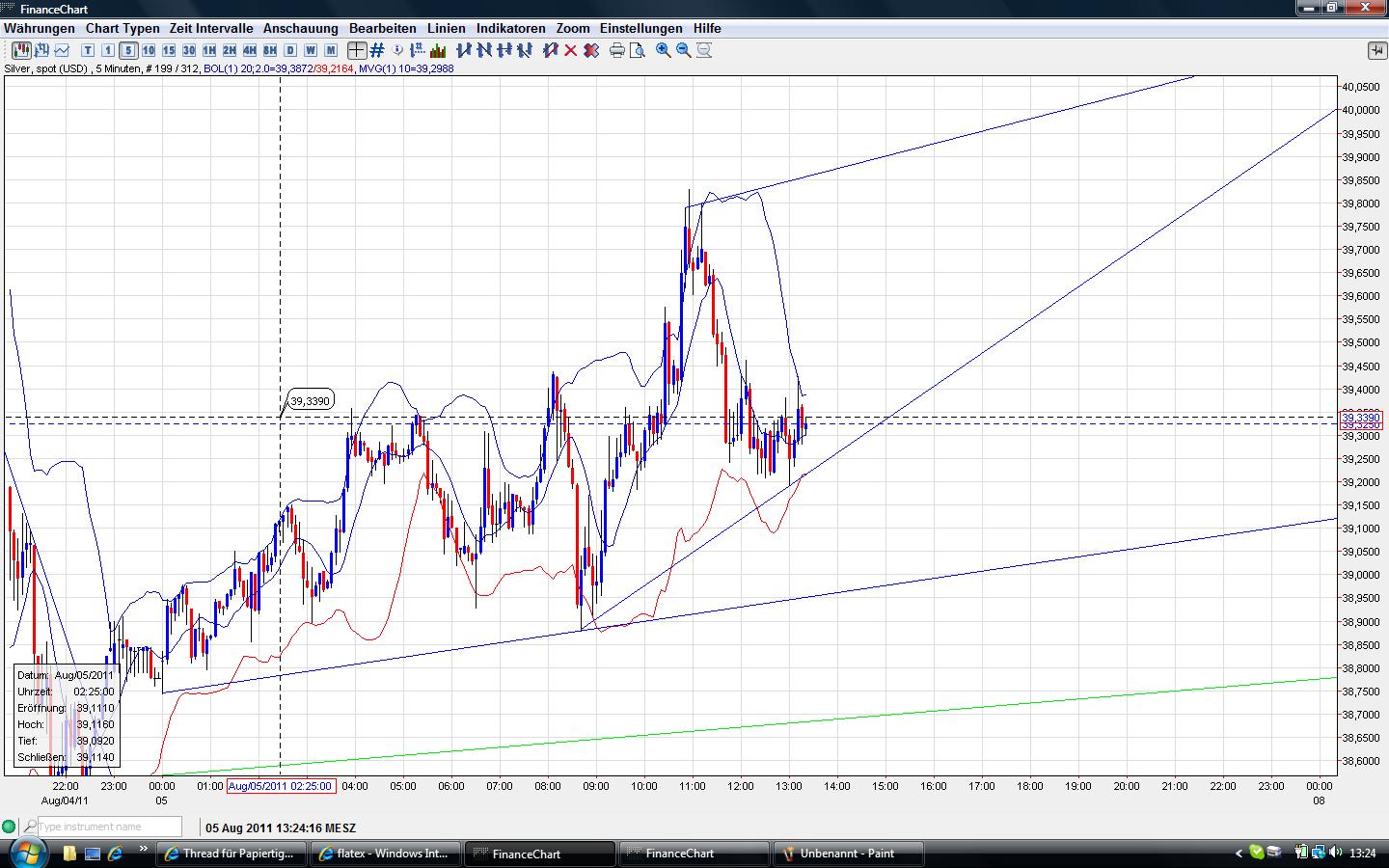Click the 'Silver, spot (USD)' chart info label

[x=46, y=68]
